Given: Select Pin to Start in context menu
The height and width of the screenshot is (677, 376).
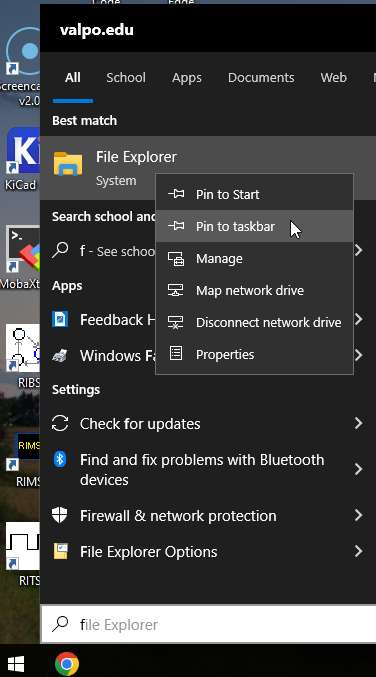Looking at the screenshot, I should [254, 194].
